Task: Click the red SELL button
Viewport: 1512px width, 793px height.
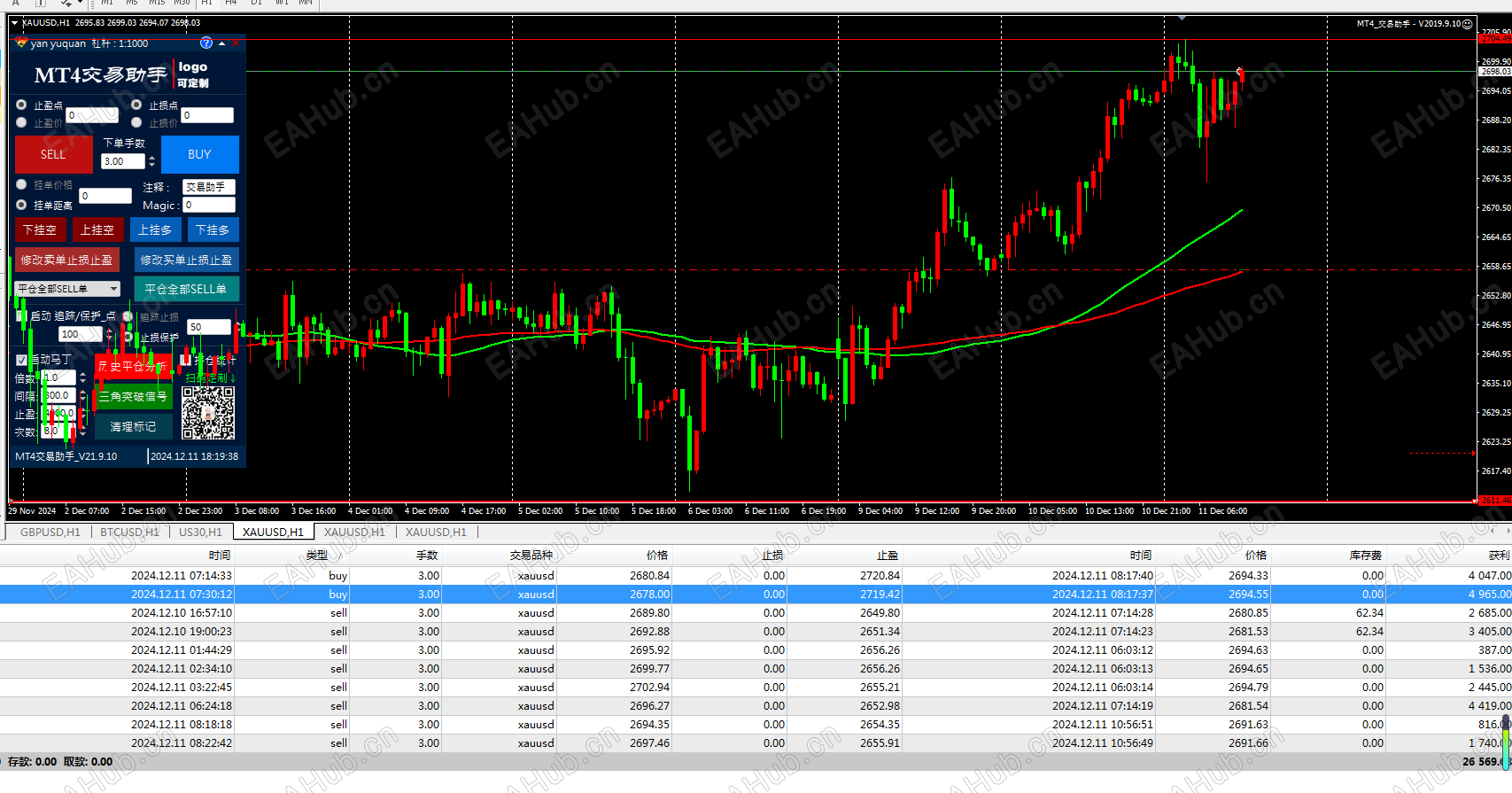Action: (x=53, y=154)
